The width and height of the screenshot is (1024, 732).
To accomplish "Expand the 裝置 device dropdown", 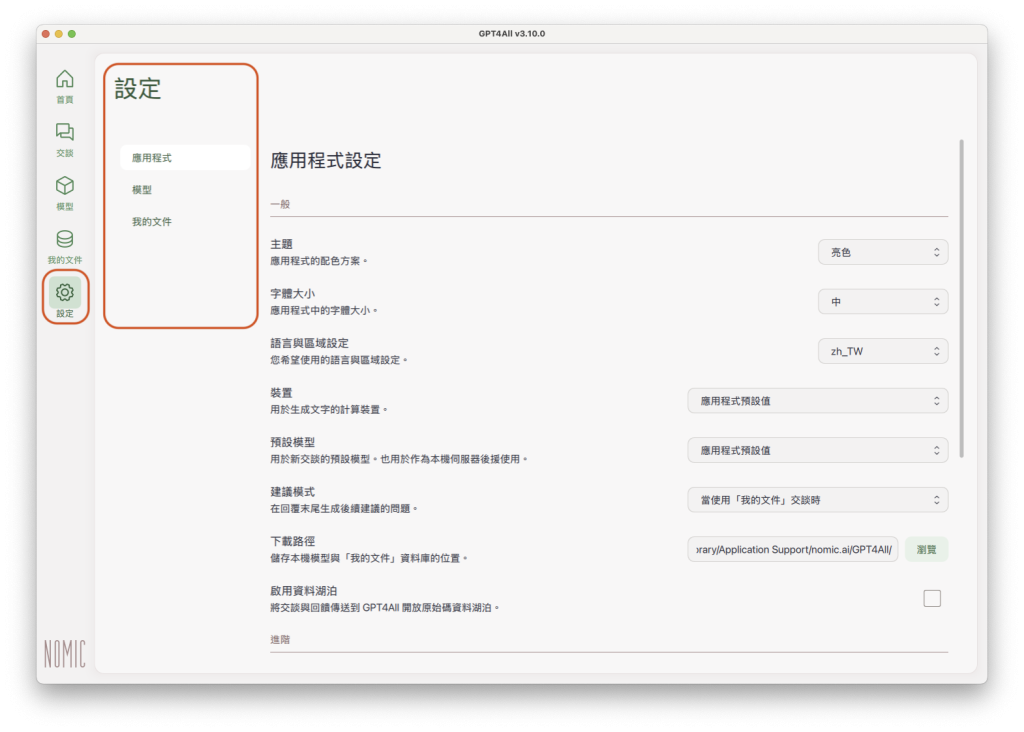I will pos(817,400).
